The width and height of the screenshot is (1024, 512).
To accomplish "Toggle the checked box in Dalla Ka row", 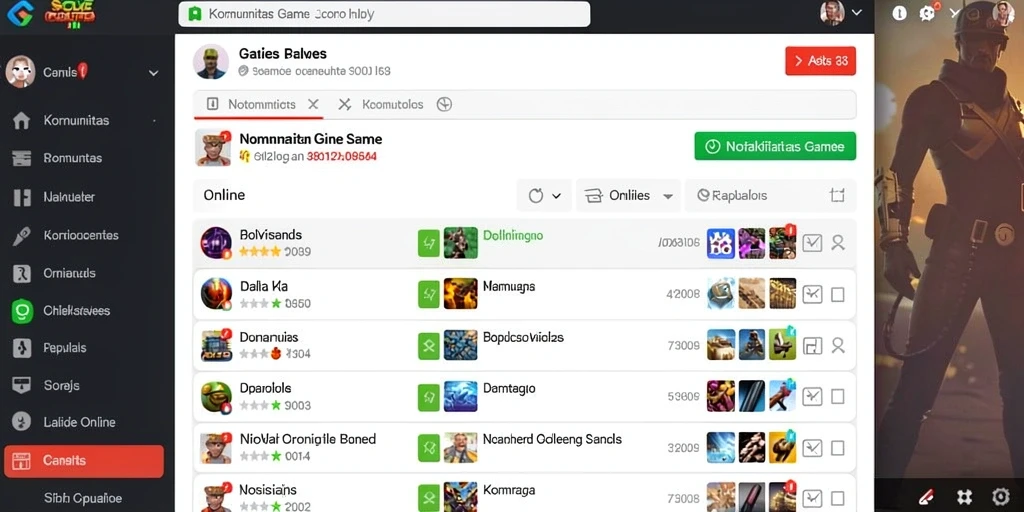I will pos(812,295).
